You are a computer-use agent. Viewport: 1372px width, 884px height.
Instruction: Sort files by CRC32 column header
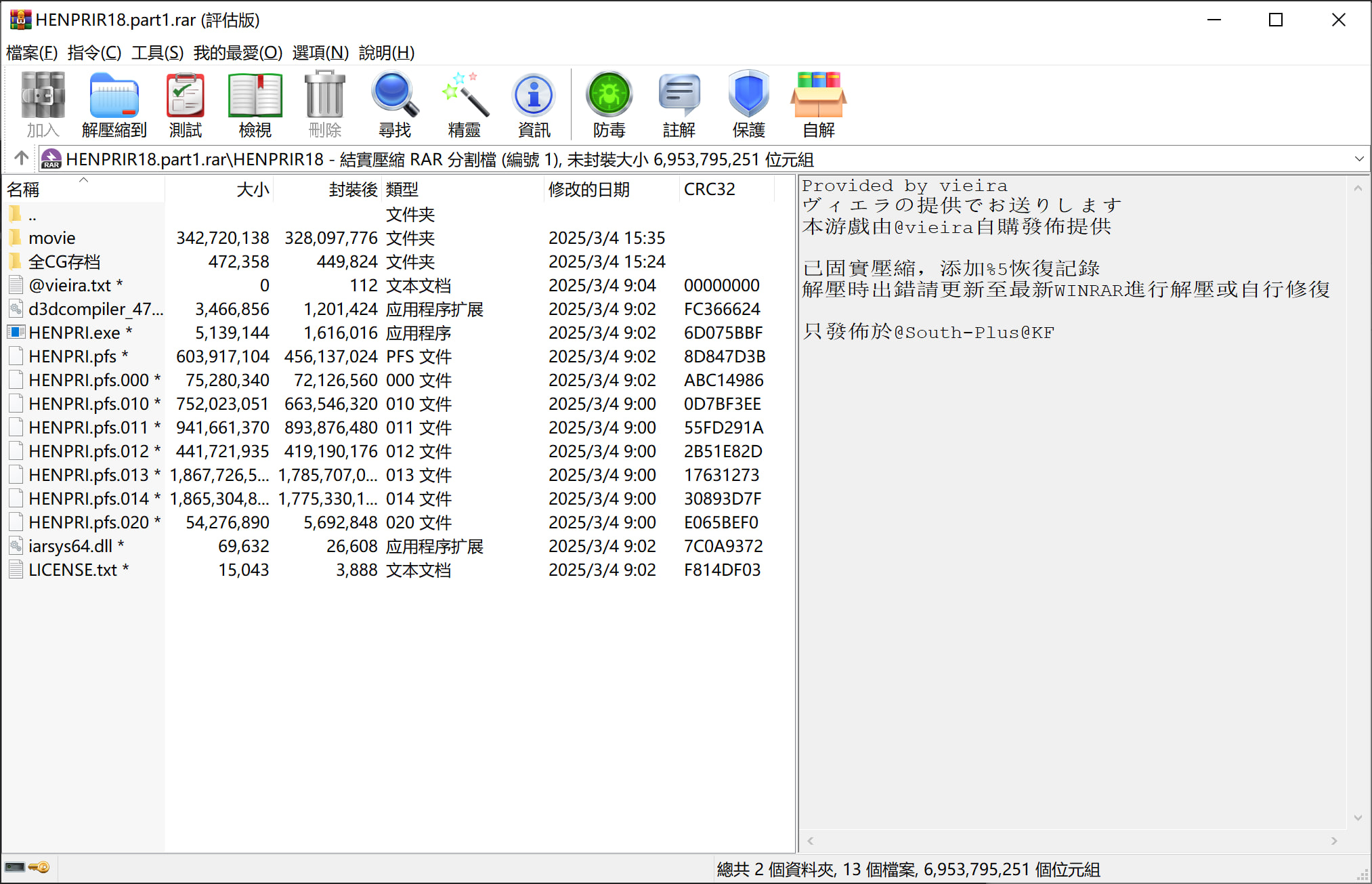click(x=709, y=190)
